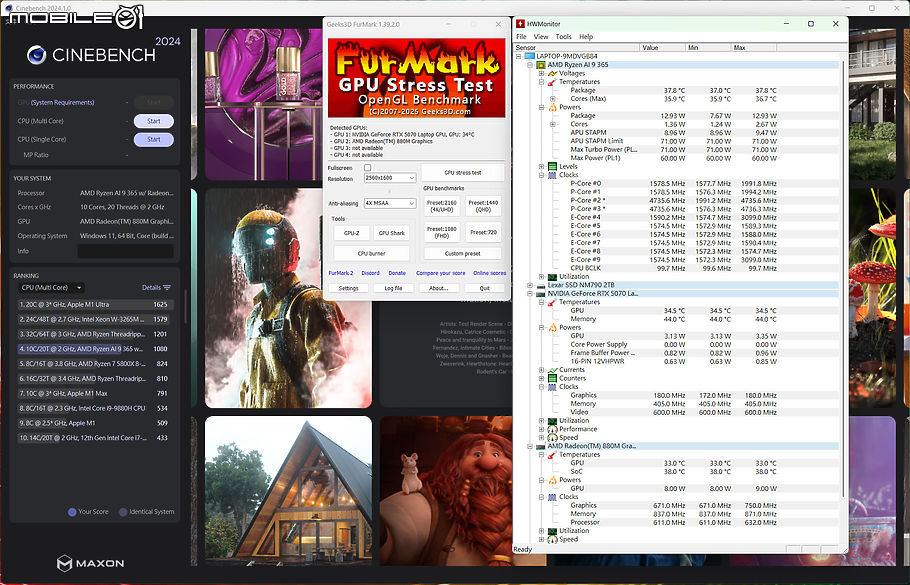
Task: Collapse the AMD Ryzen AI 9 365 node
Action: click(530, 65)
